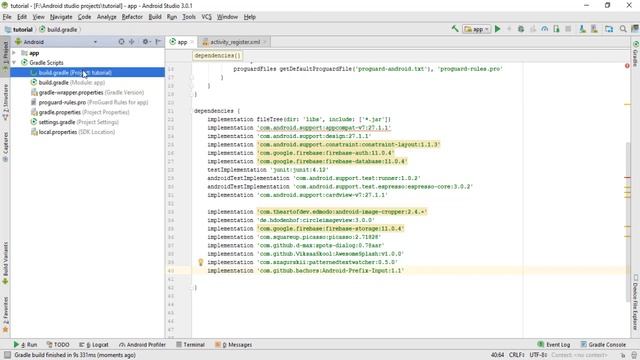Open the app run configuration dropdown
Viewport: 640px width, 360px height.
pos(476,29)
